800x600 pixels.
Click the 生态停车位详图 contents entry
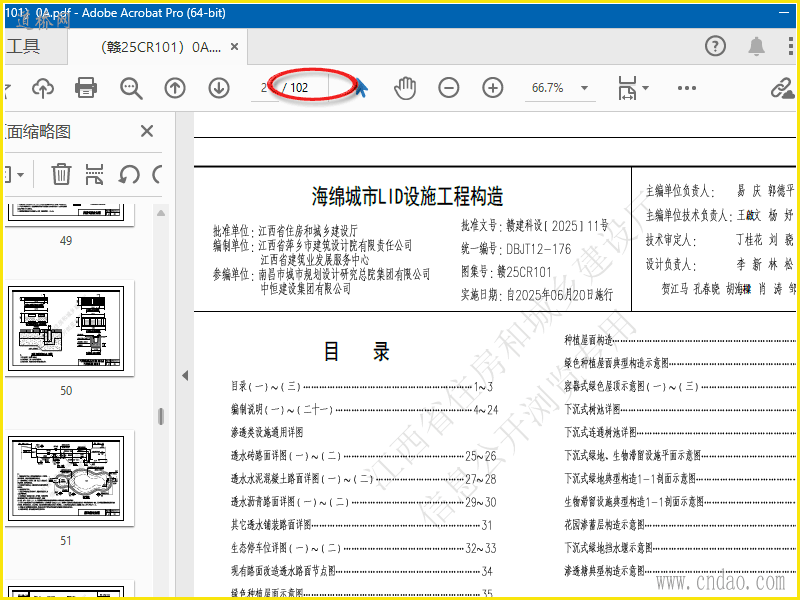363,548
